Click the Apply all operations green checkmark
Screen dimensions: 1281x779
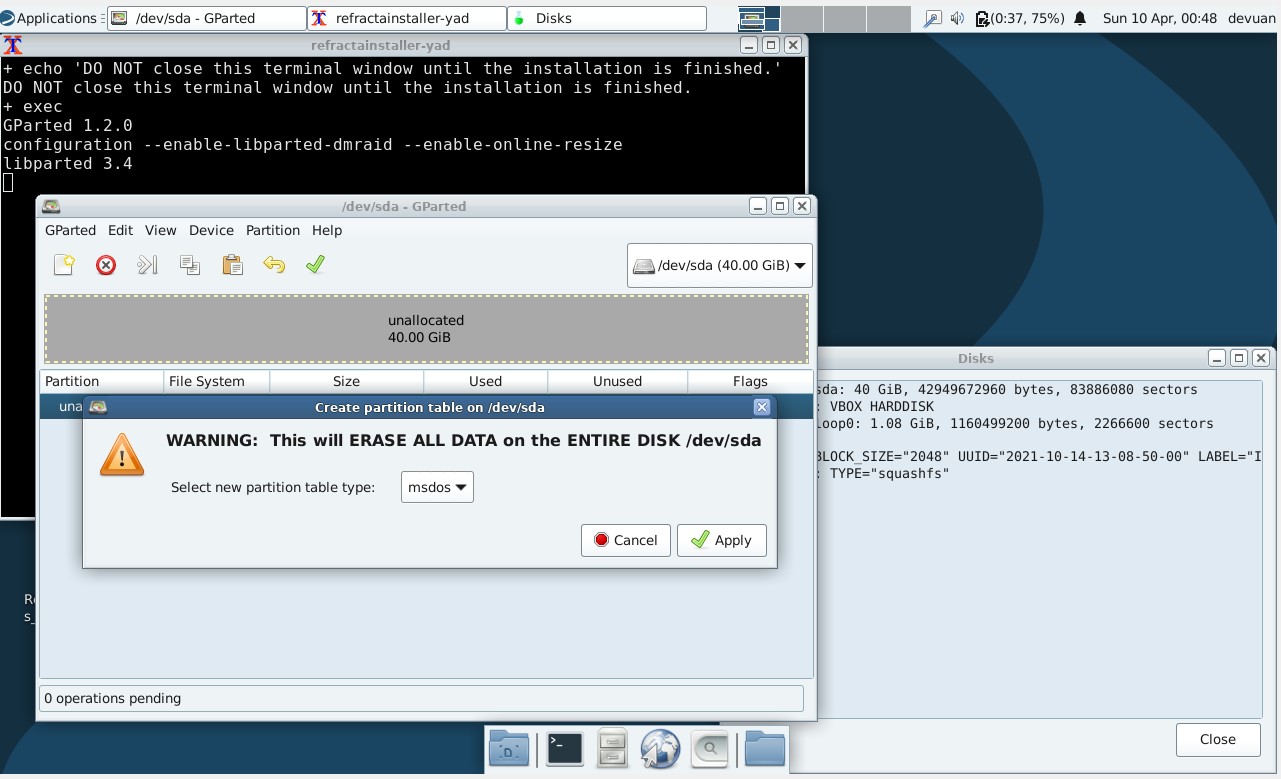316,265
